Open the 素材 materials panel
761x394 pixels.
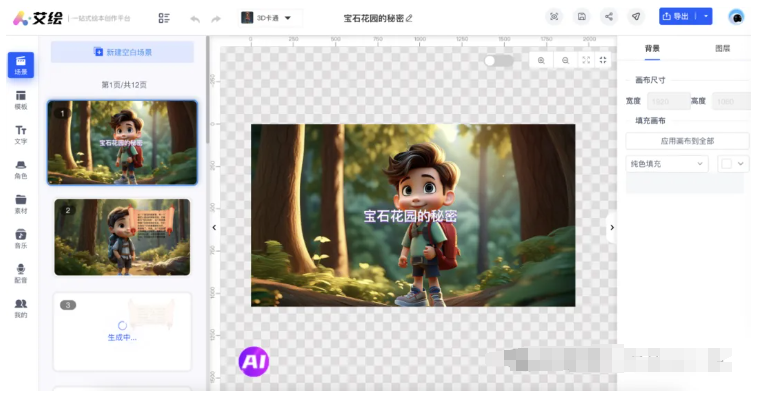pyautogui.click(x=21, y=204)
